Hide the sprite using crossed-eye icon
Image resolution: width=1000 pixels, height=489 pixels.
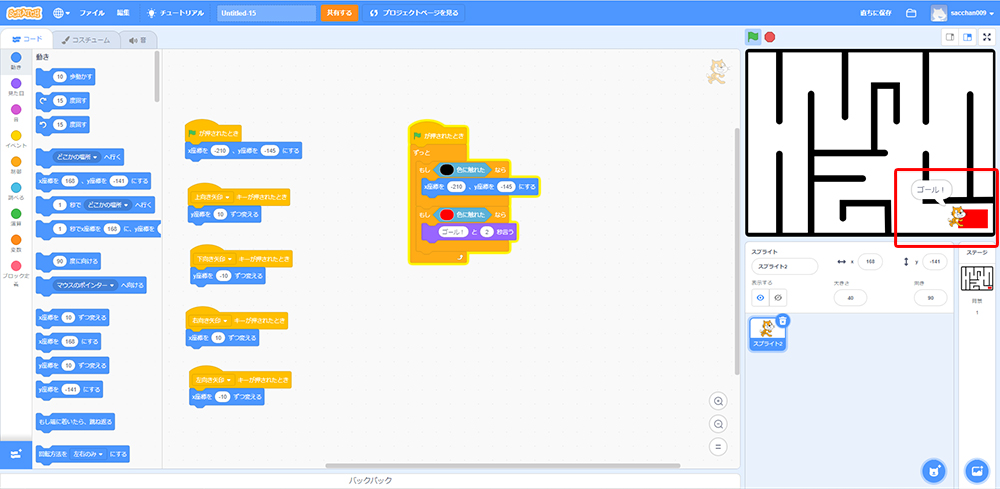[x=779, y=297]
